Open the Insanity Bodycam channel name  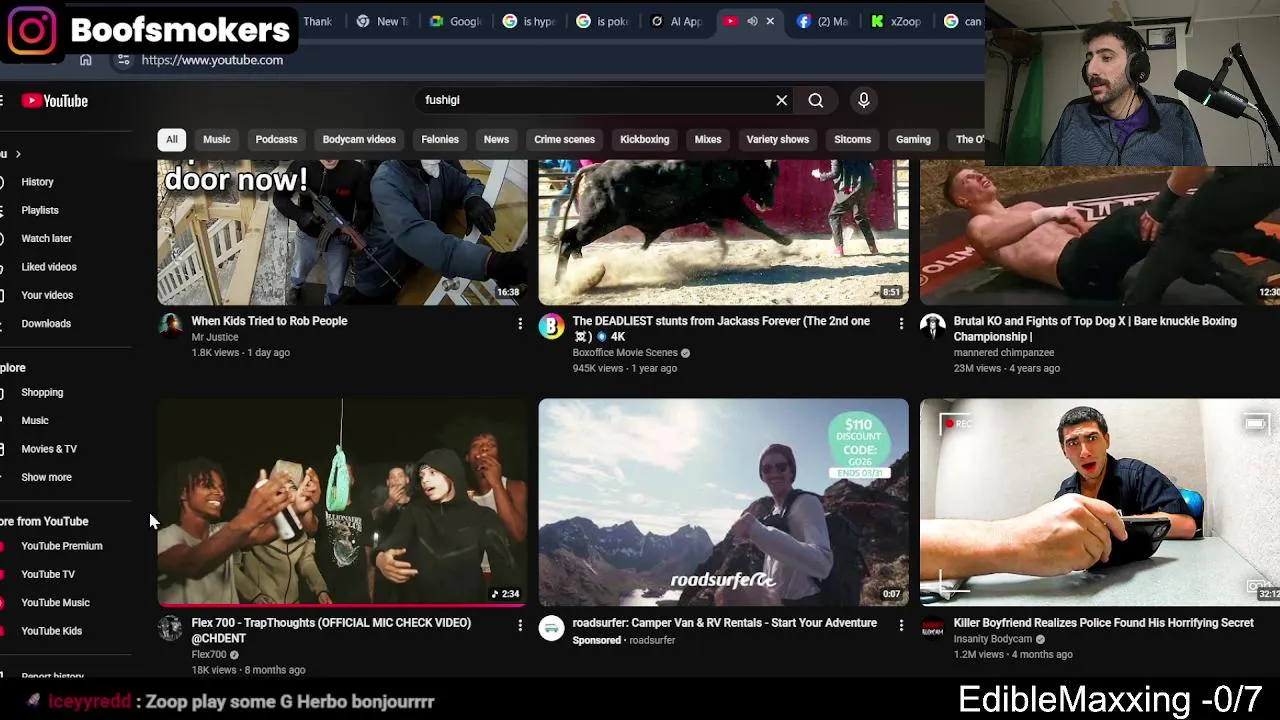(x=993, y=639)
